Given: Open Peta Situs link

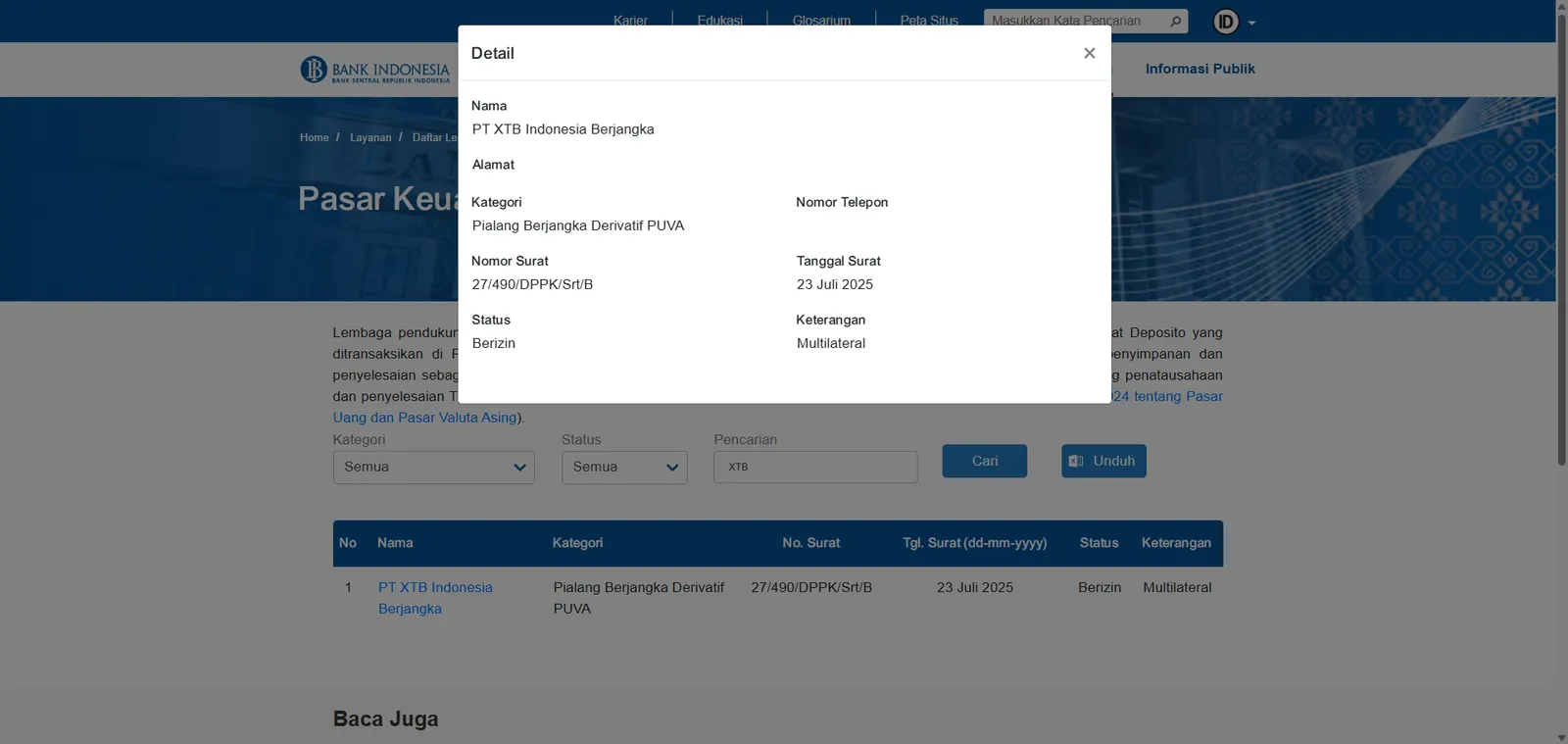Looking at the screenshot, I should coord(929,21).
